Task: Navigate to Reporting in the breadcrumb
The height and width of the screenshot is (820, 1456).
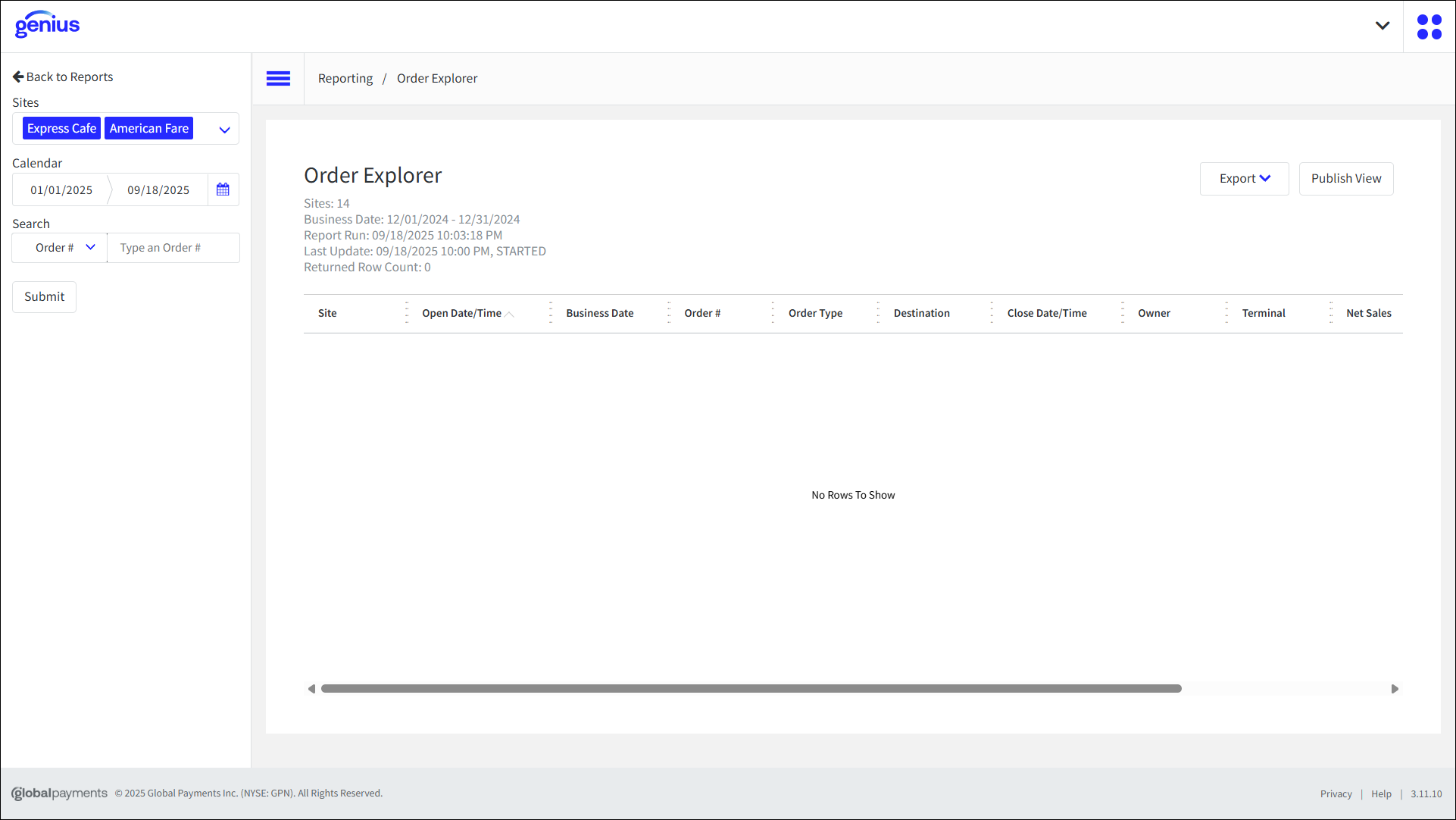Action: click(345, 78)
